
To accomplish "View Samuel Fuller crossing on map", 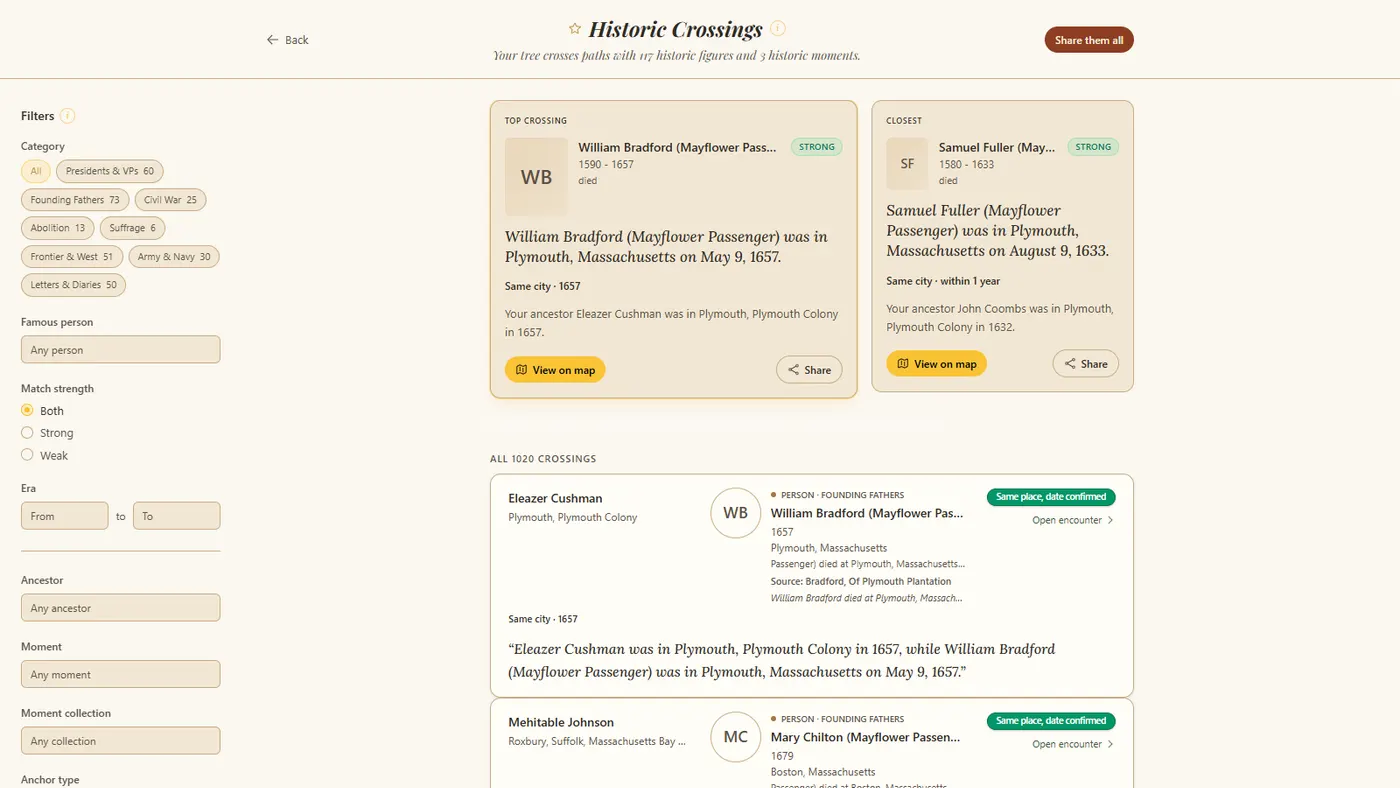I will coord(936,364).
